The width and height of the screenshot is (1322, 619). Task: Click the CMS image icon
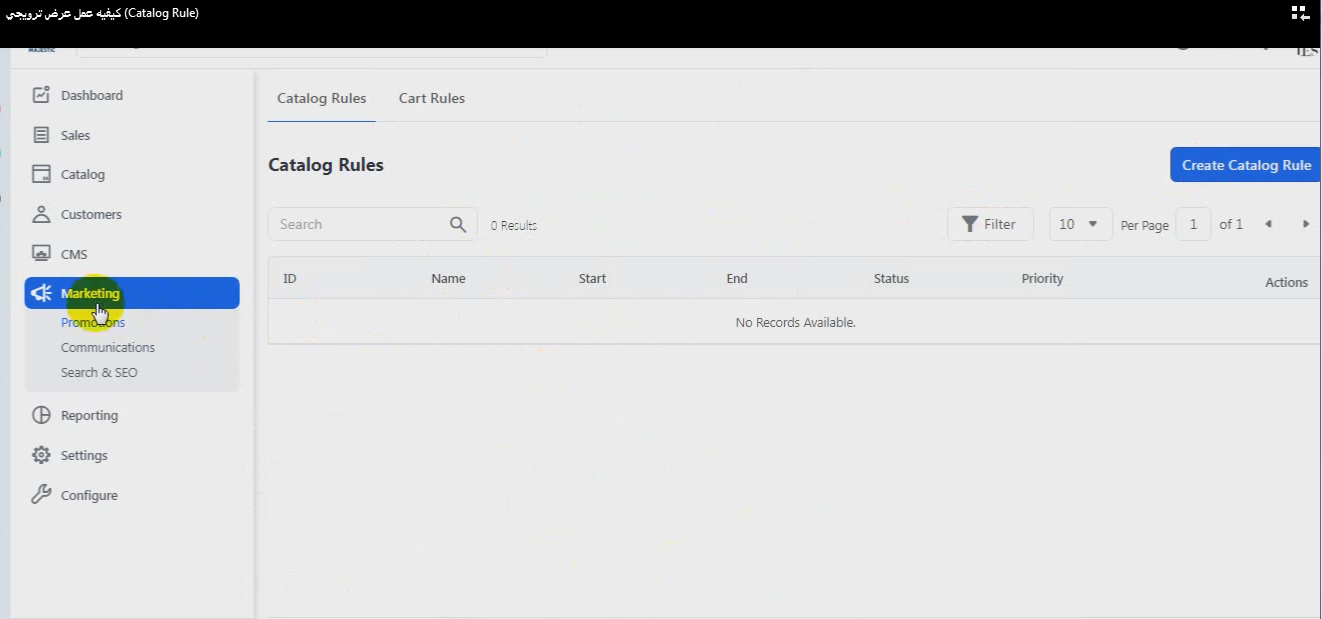[41, 254]
